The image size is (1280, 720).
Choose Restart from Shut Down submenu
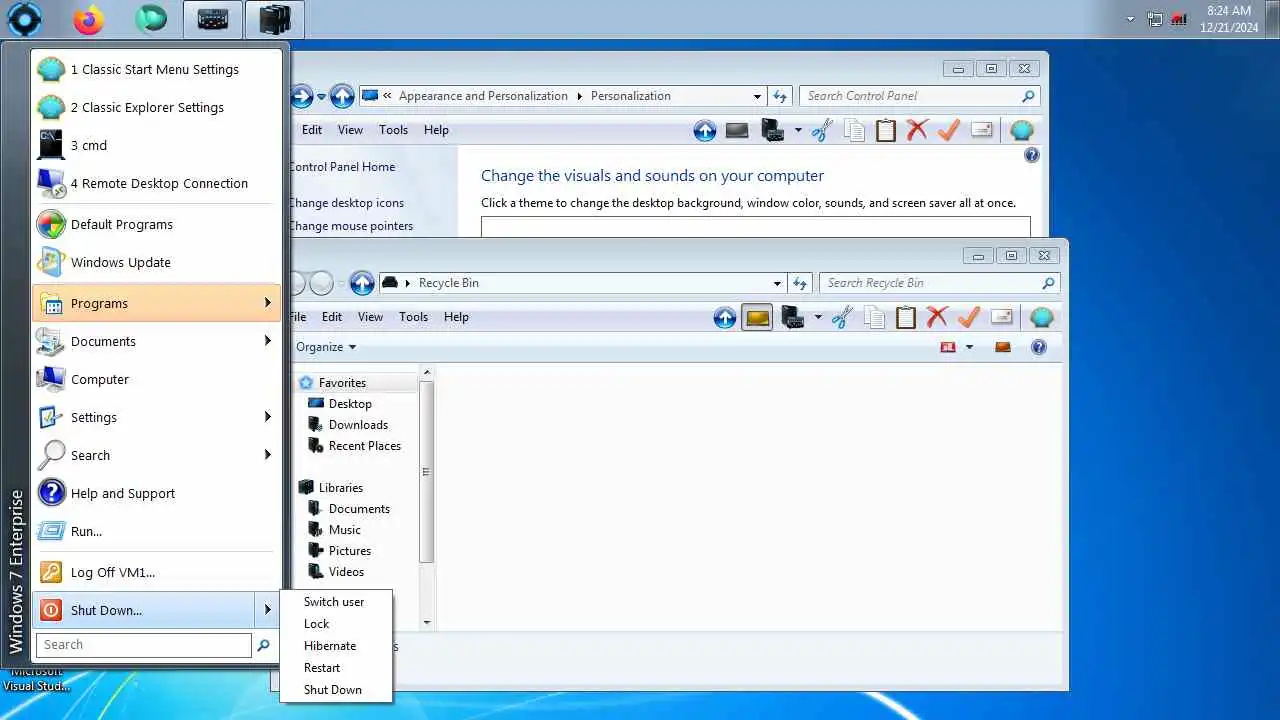coord(336,668)
